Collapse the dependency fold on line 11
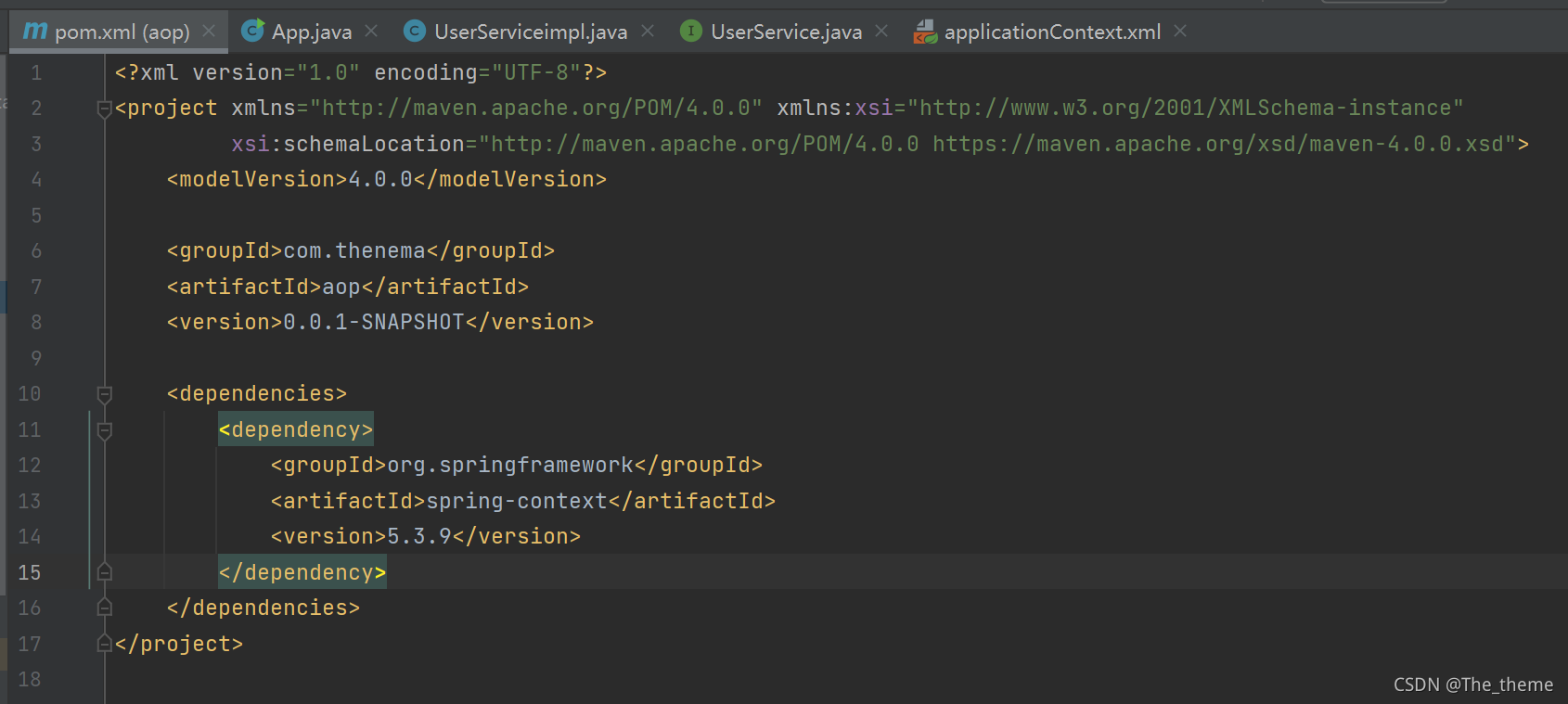 click(105, 430)
